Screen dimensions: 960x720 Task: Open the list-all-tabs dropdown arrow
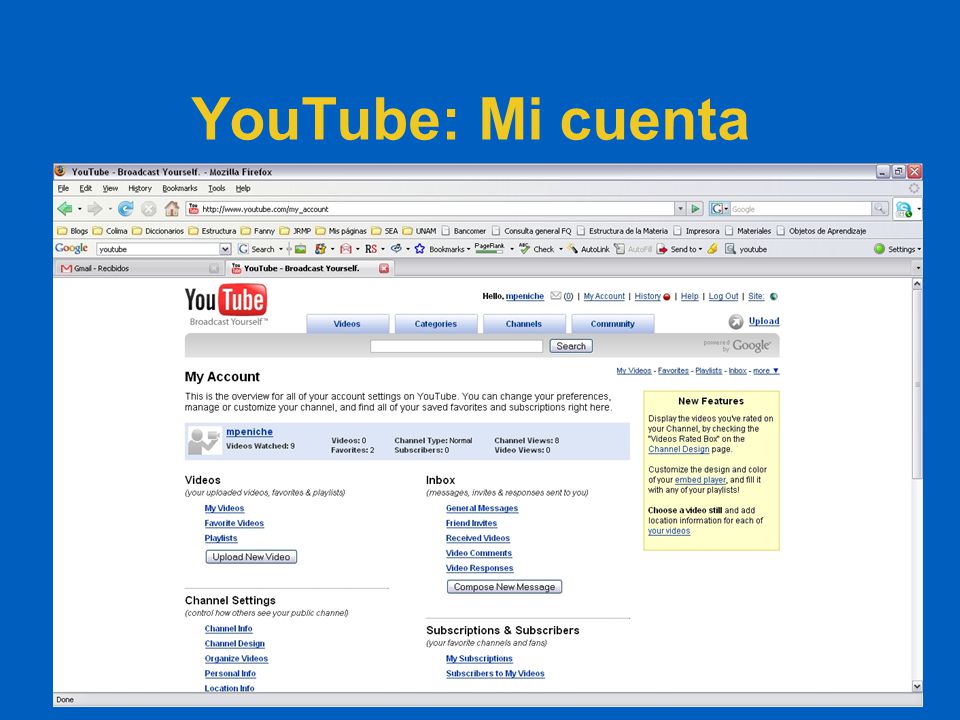(918, 268)
